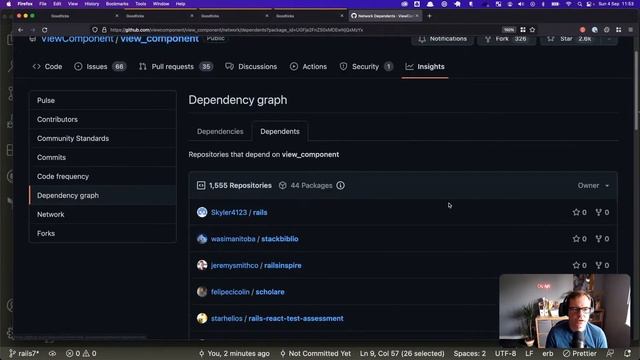Viewport: 640px width, 360px height.
Task: Open the Bookmarks menu
Action: click(x=117, y=4)
